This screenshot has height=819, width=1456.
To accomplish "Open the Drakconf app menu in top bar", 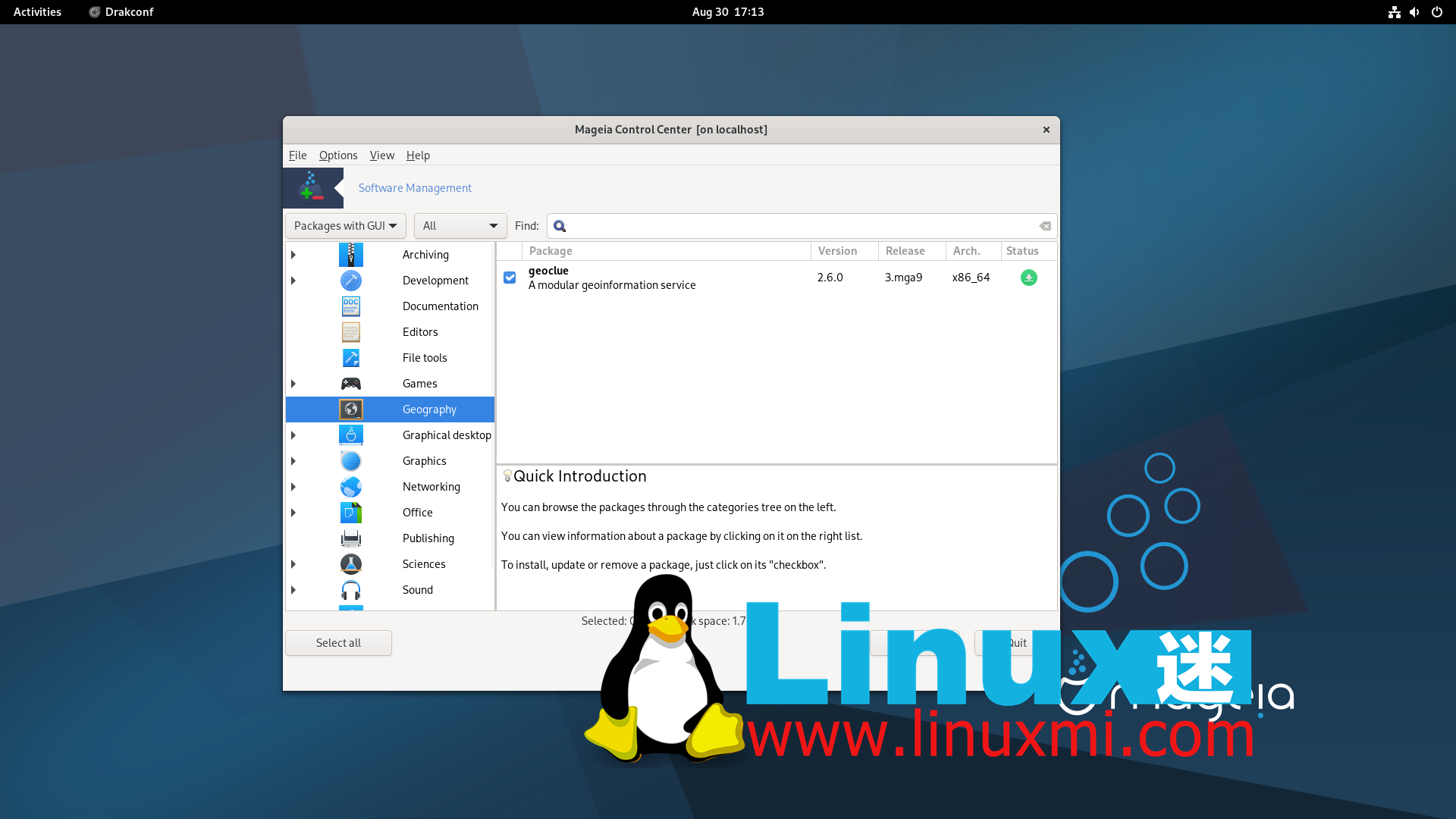I will point(121,12).
